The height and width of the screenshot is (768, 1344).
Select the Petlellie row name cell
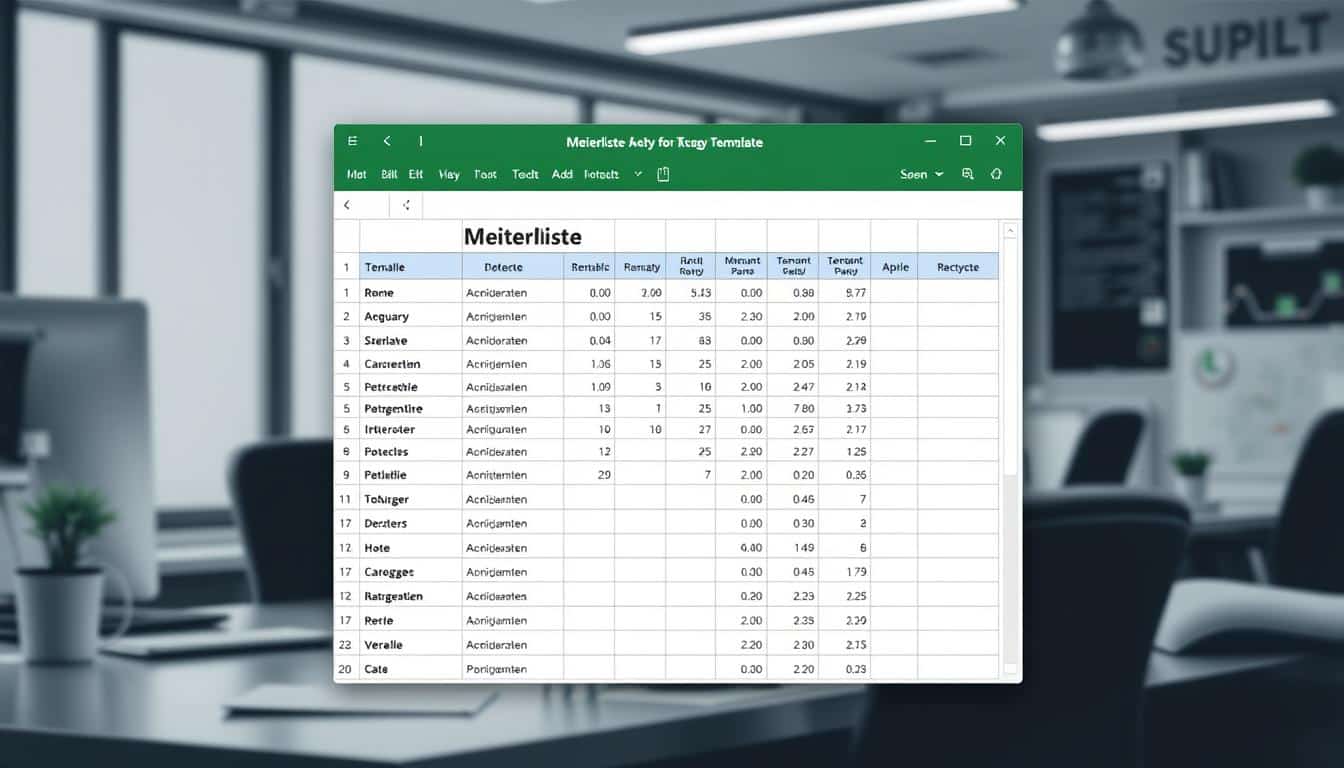(x=410, y=475)
